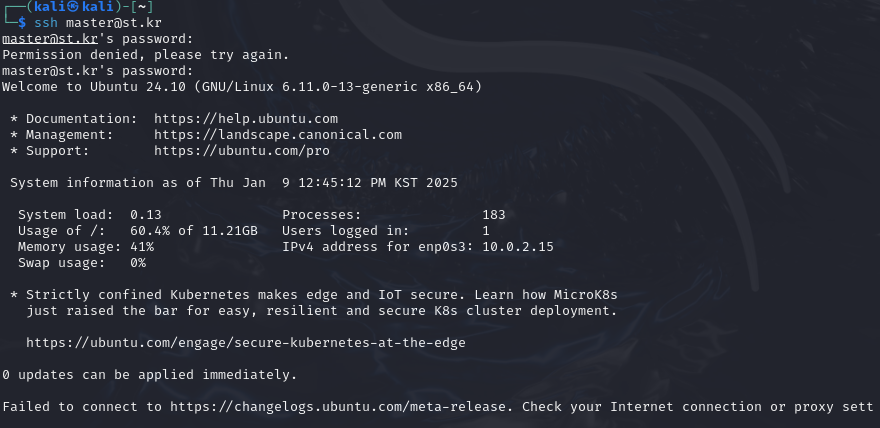The height and width of the screenshot is (428, 880).
Task: Open the landscape.canonical.com management link
Action: 278,135
